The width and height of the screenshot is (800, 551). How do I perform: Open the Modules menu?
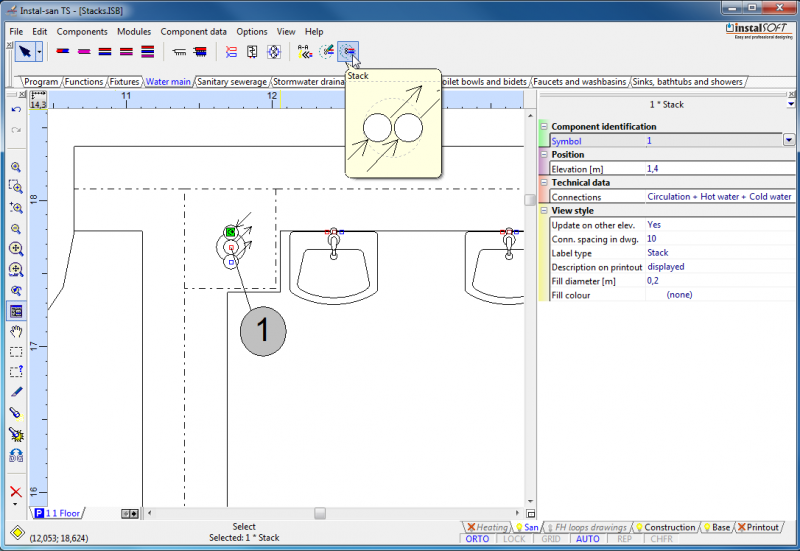coord(134,32)
